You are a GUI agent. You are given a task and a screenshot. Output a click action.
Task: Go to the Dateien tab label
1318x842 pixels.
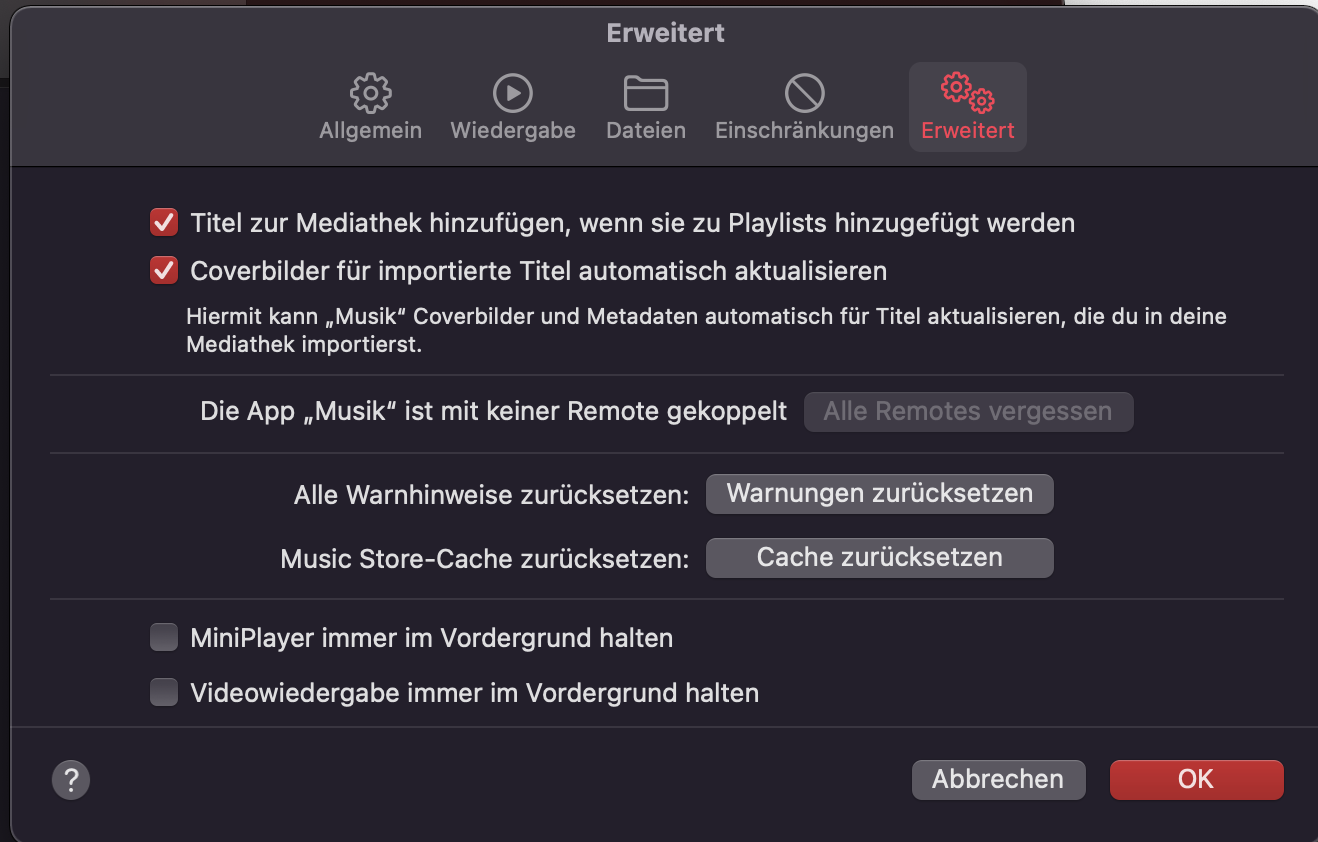click(x=646, y=131)
